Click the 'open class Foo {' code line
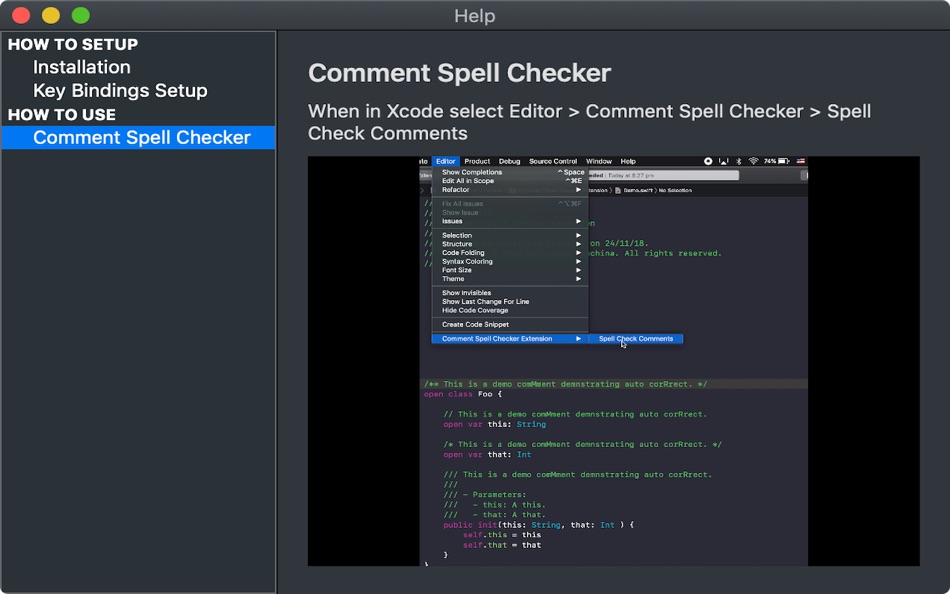Screen dimensions: 950x594 [463, 394]
